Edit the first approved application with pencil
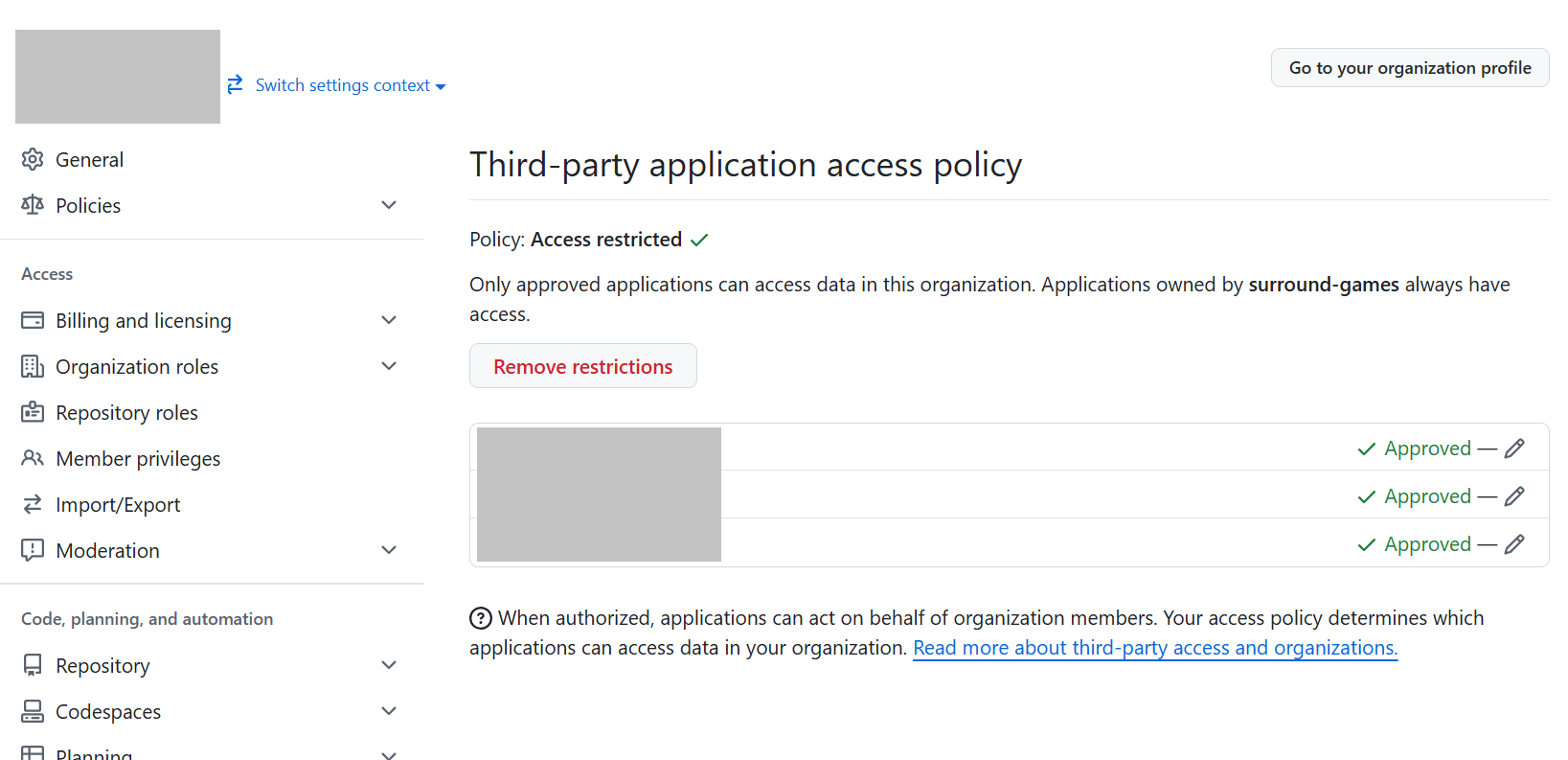Screen dimensions: 1568x760 click(x=1514, y=449)
